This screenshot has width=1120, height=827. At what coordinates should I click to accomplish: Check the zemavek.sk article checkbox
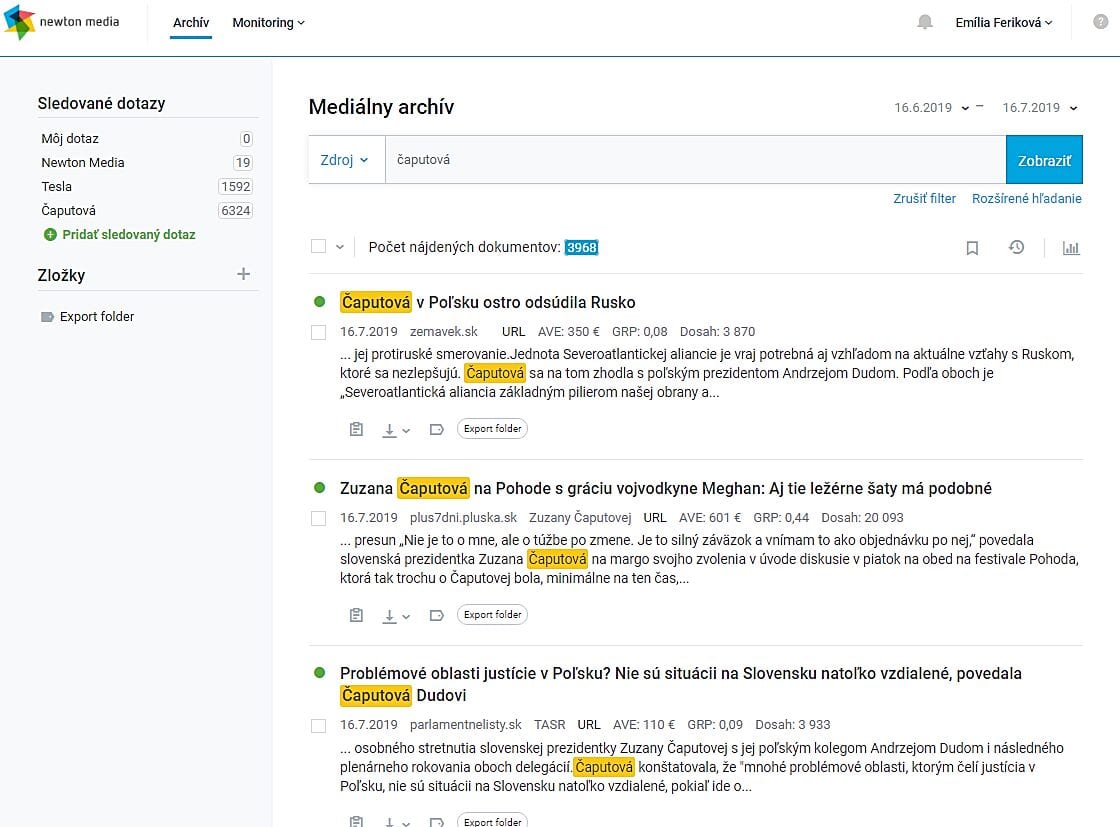[319, 332]
